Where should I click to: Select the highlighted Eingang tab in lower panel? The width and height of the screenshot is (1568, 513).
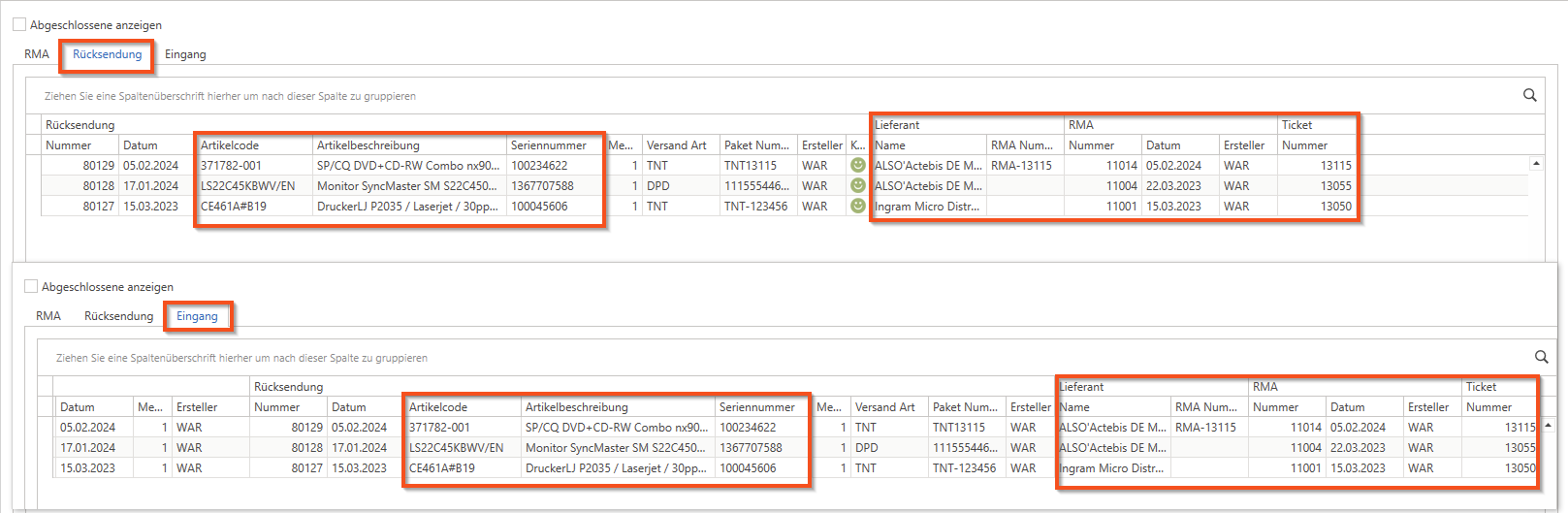pos(197,316)
